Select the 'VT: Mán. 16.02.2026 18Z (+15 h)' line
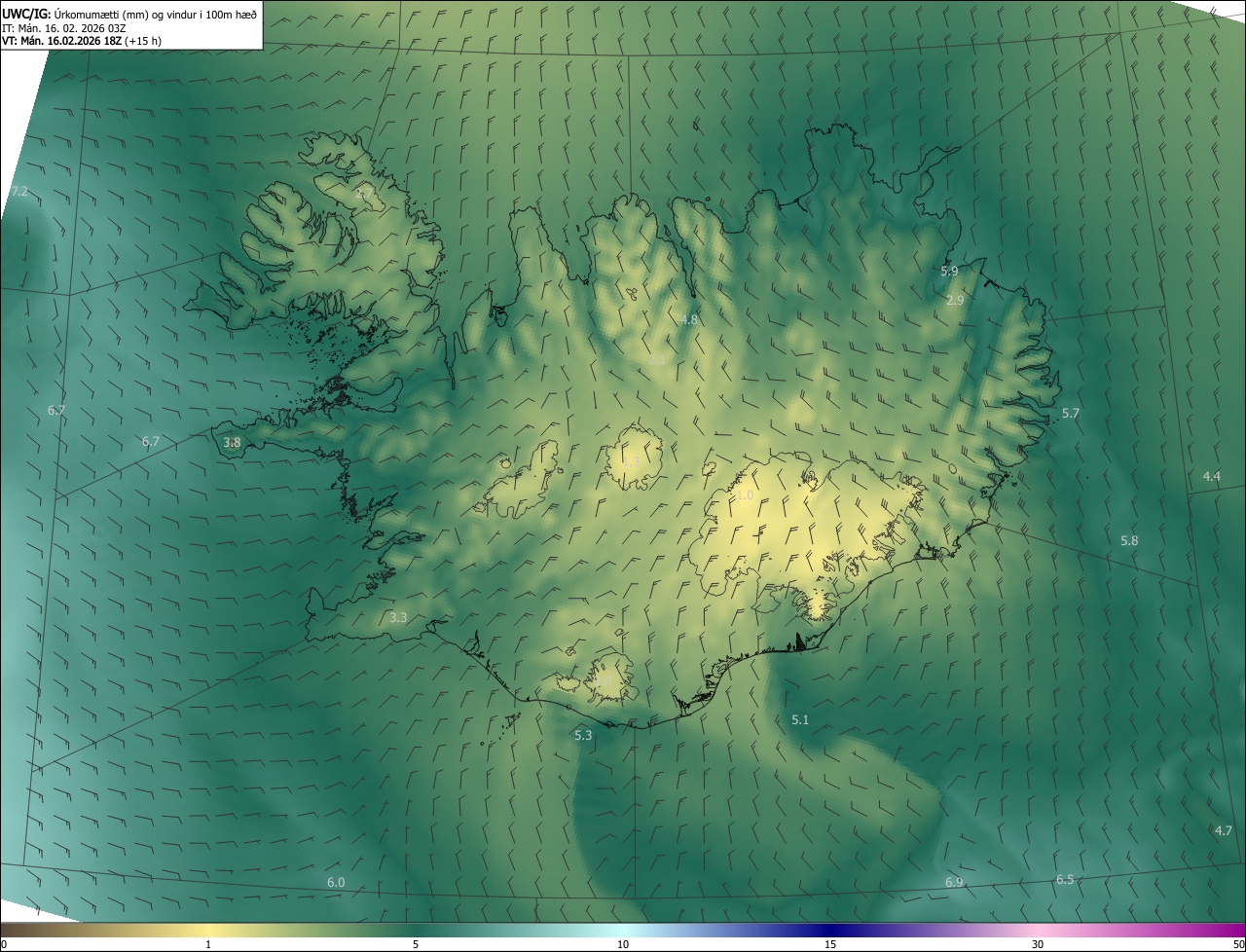Viewport: 1246px width, 952px height. tap(82, 41)
